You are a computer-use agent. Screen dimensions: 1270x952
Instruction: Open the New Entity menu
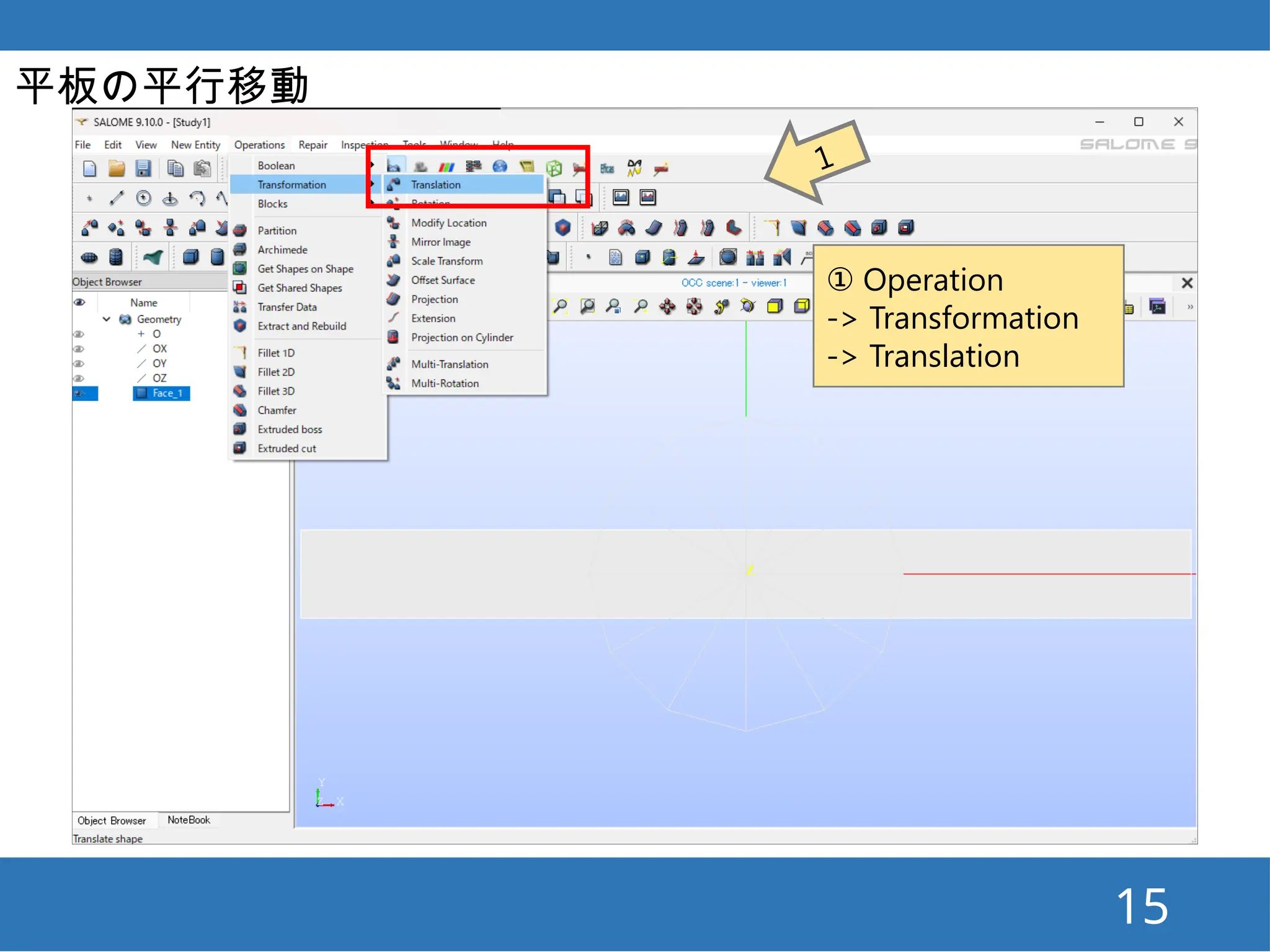pos(195,145)
